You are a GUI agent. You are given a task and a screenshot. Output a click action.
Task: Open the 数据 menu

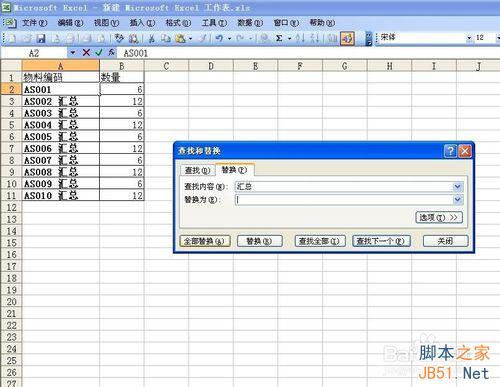(x=250, y=23)
